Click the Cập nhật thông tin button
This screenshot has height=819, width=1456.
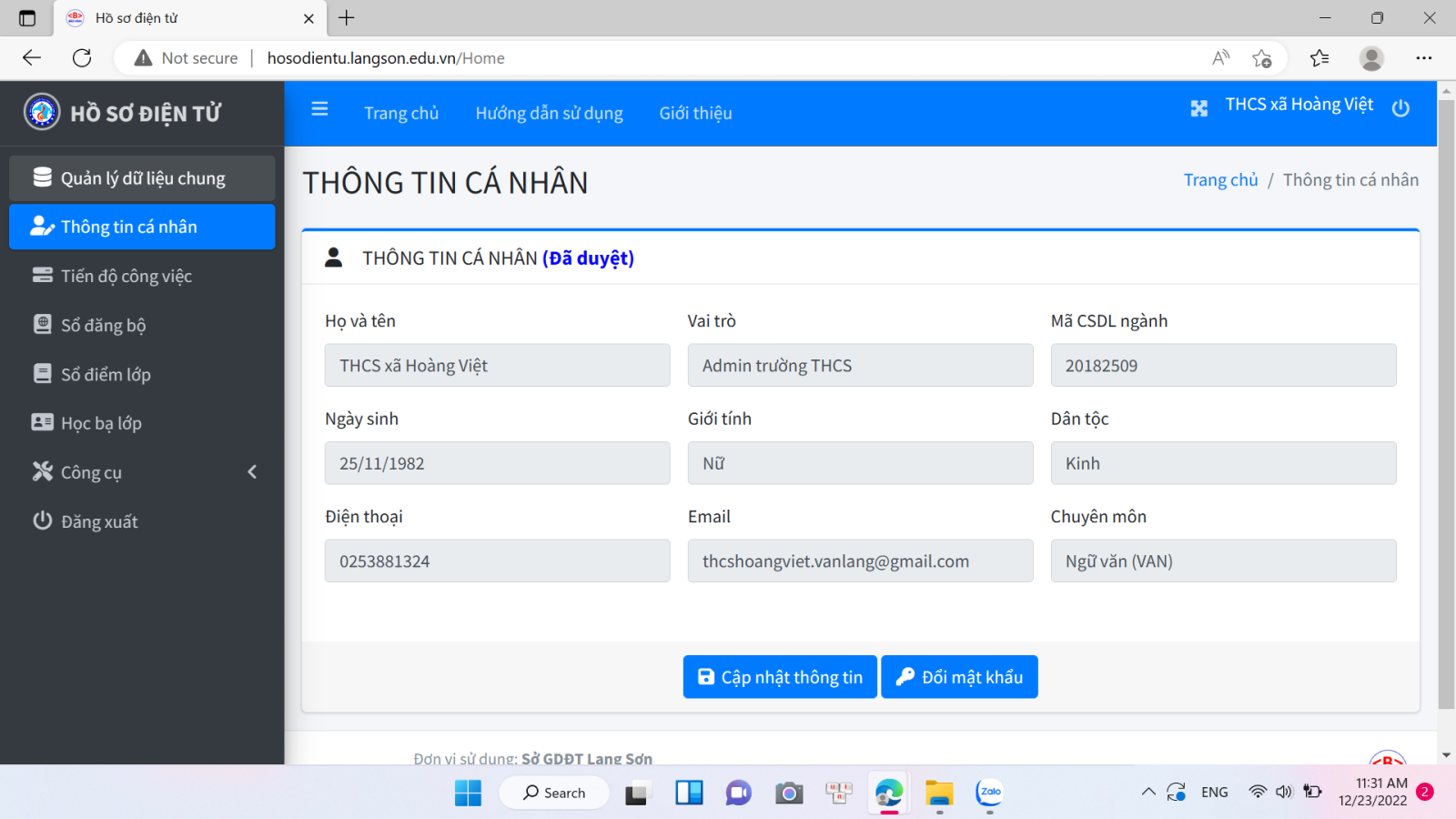pos(780,677)
